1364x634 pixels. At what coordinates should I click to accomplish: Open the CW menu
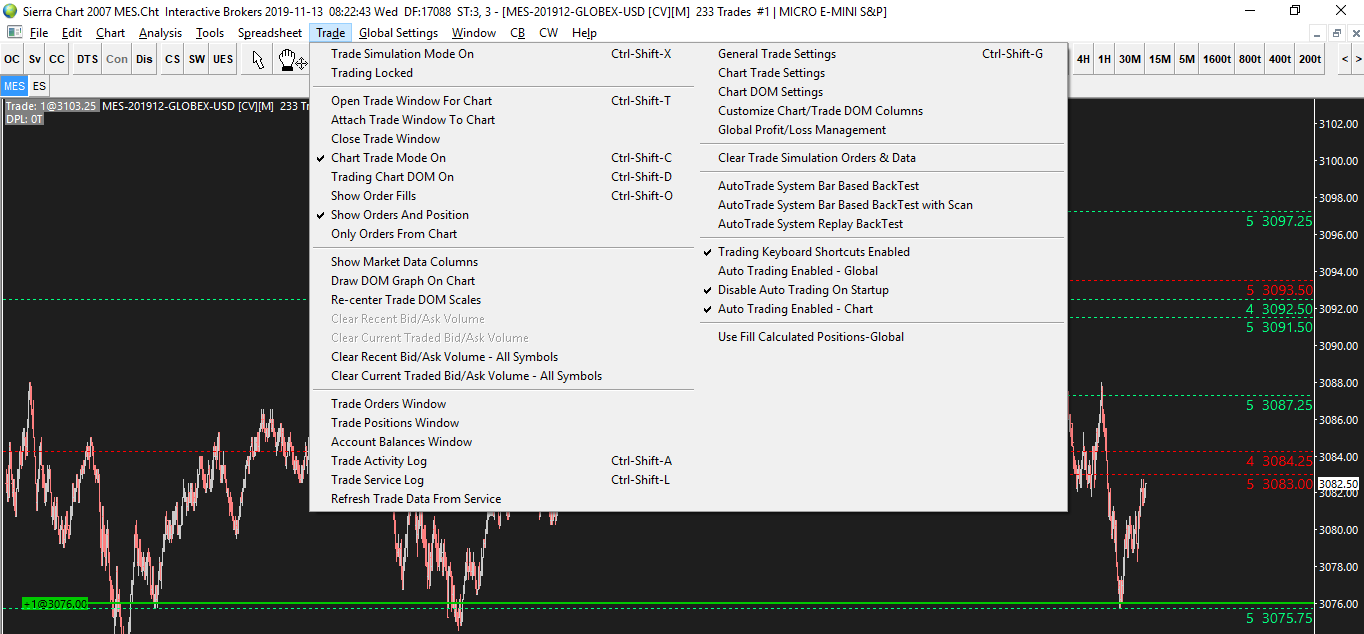(x=548, y=33)
